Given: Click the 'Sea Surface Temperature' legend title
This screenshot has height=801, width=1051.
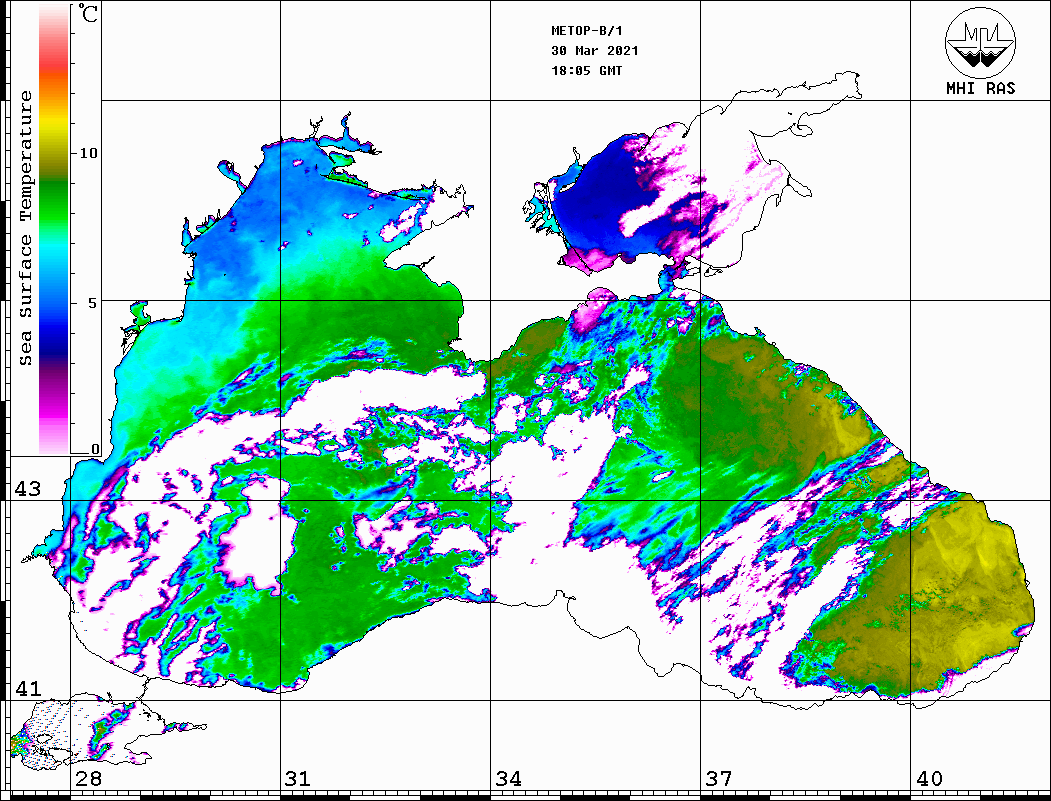Looking at the screenshot, I should point(26,228).
